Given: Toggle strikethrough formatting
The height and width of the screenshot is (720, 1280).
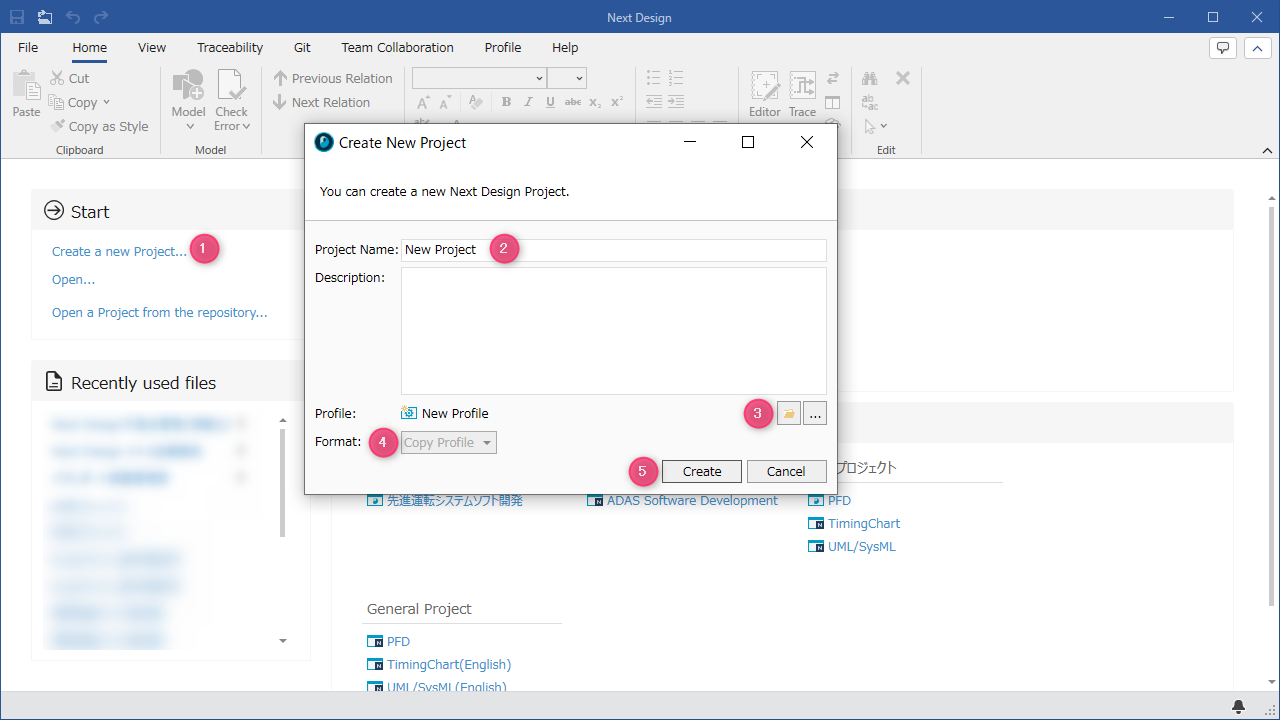Looking at the screenshot, I should tap(573, 102).
